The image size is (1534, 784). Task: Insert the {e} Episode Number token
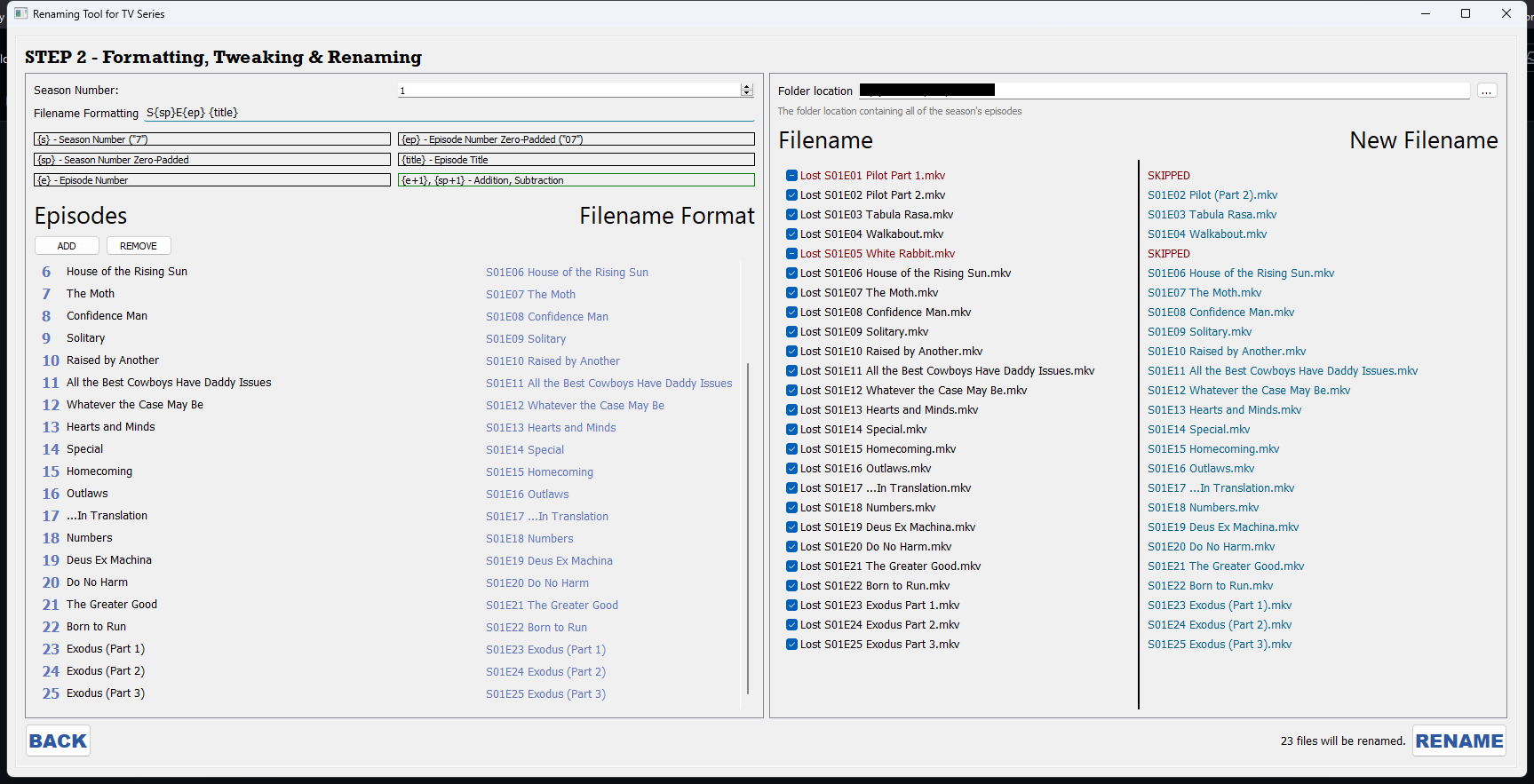212,180
